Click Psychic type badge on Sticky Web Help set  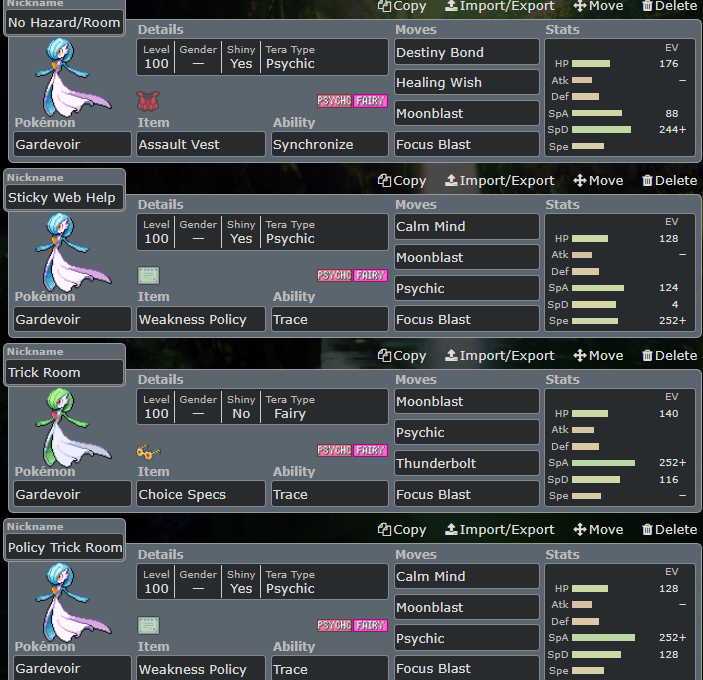[x=334, y=275]
